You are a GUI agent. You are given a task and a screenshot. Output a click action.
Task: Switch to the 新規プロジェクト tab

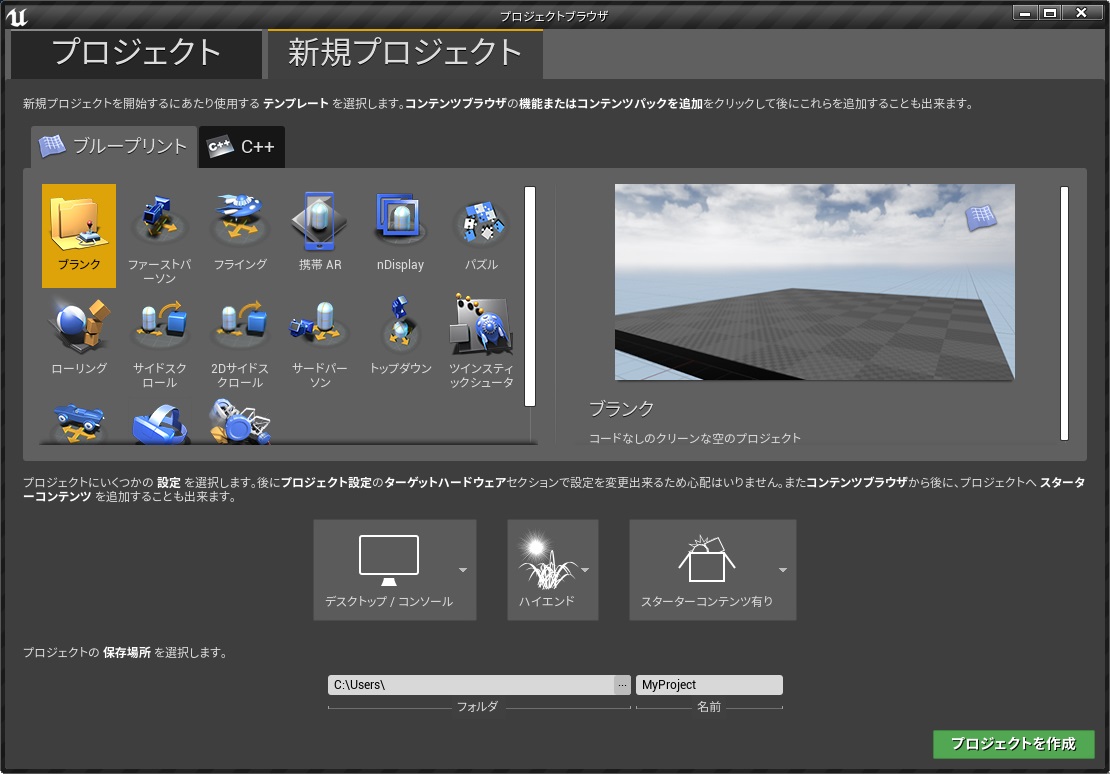[x=405, y=53]
